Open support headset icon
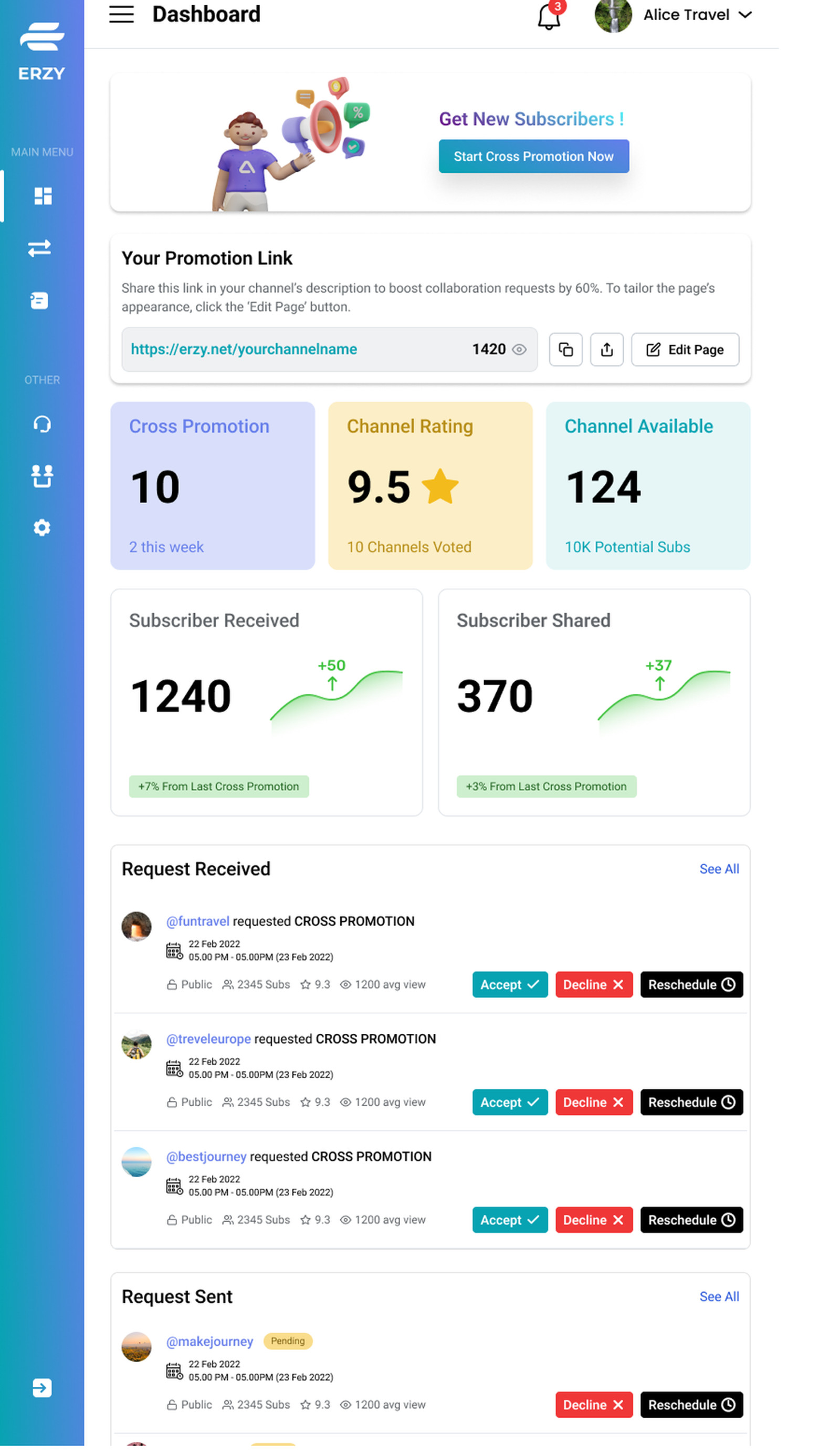Viewport: 840px width, 1454px height. [42, 424]
